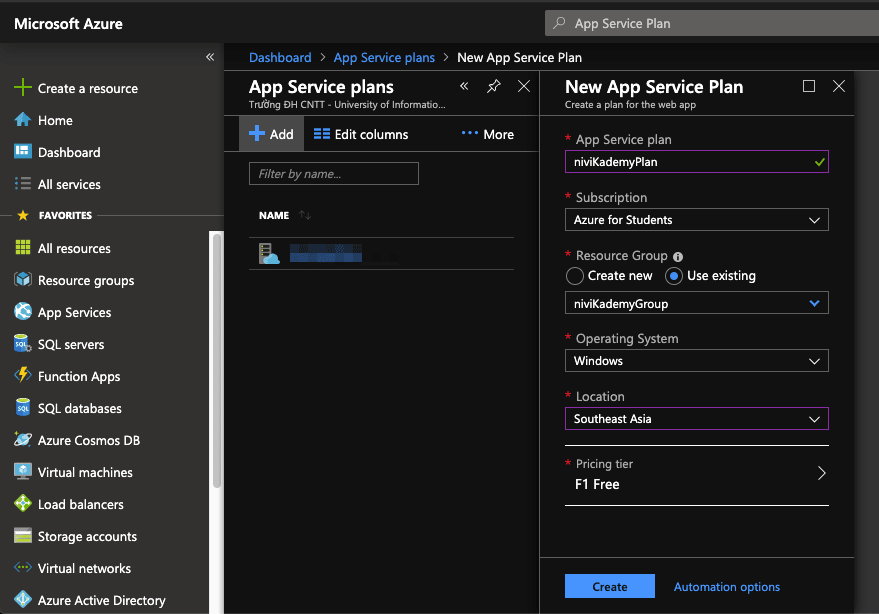Click the Resource Group info icon

(x=678, y=257)
